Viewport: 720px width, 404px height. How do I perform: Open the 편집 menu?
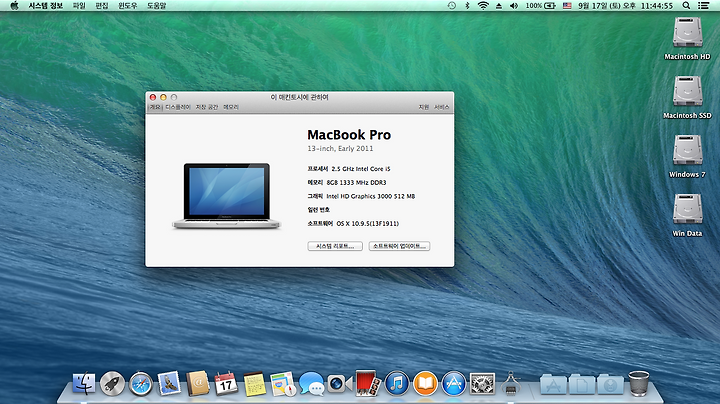tap(101, 6)
